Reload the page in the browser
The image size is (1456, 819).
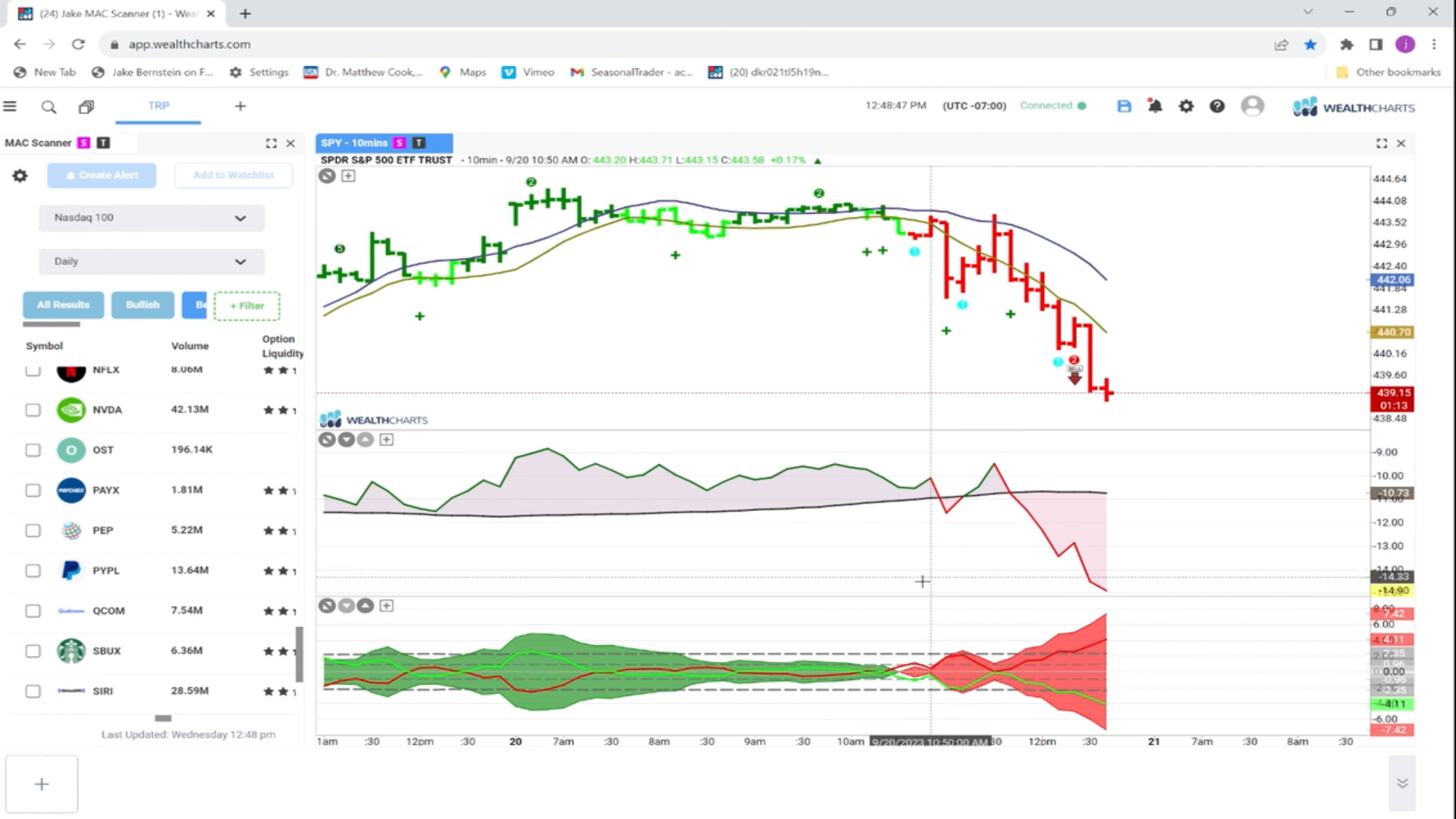[78, 44]
